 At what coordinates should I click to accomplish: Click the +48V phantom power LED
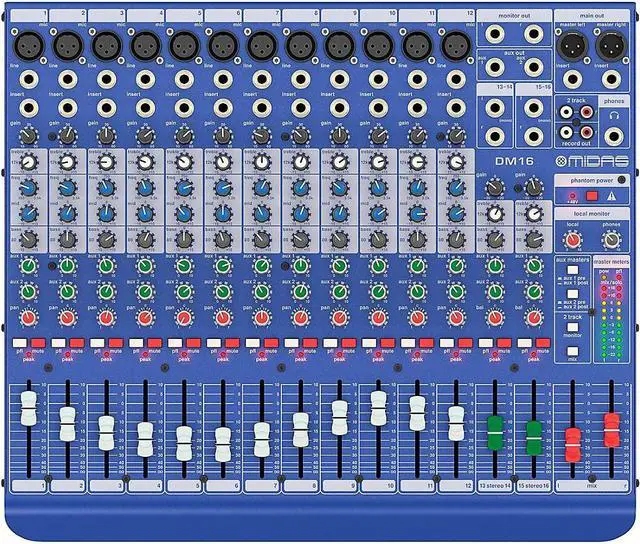point(572,196)
